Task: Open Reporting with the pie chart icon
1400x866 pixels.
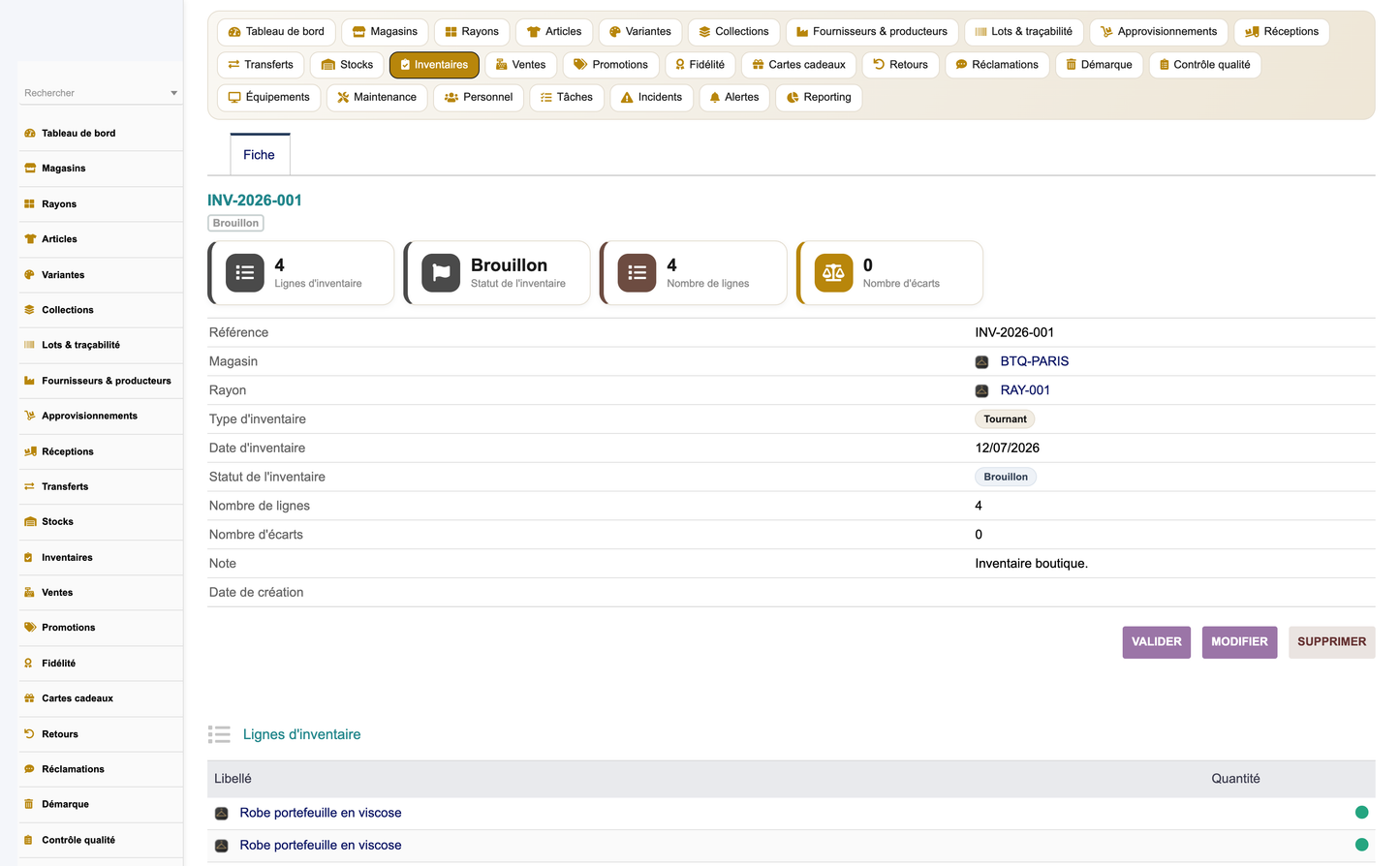Action: 819,97
